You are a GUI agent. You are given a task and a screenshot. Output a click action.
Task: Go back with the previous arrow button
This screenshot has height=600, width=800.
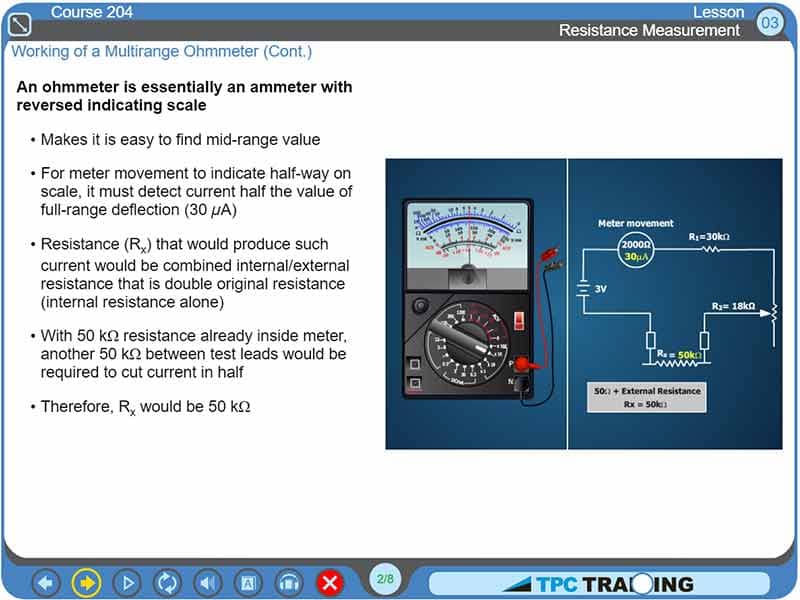tap(46, 583)
